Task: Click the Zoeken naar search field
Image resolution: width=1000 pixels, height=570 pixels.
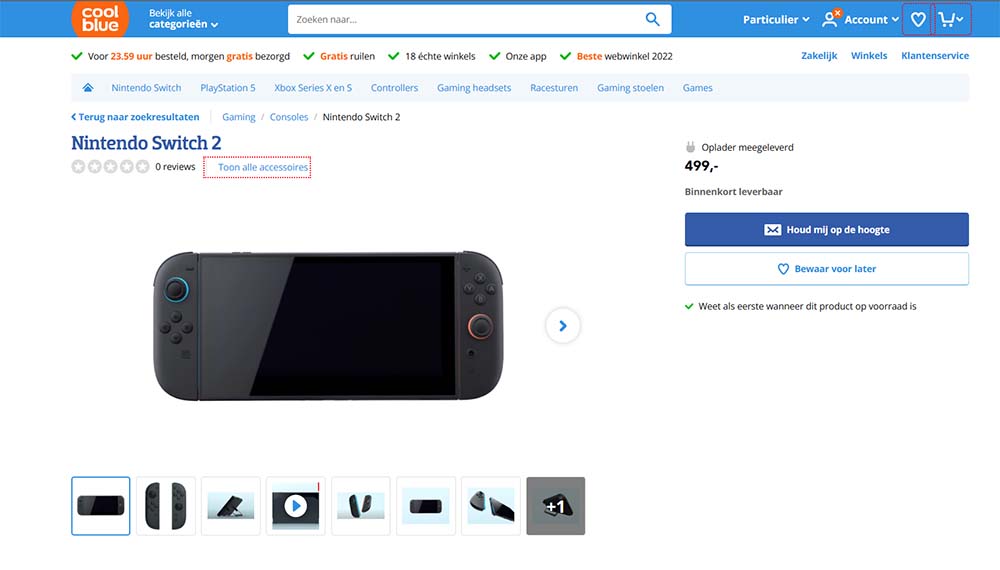Action: pos(465,19)
